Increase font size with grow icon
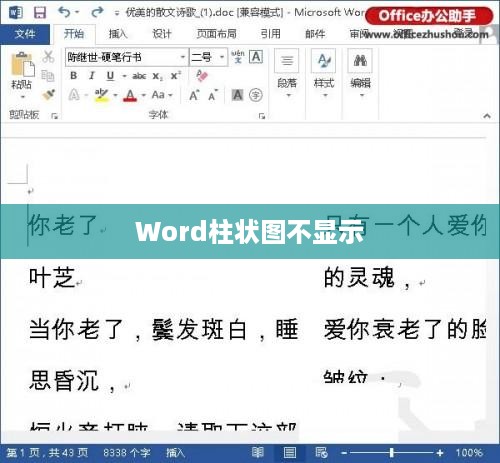Image resolution: width=500 pixels, height=463 pixels. (x=194, y=96)
